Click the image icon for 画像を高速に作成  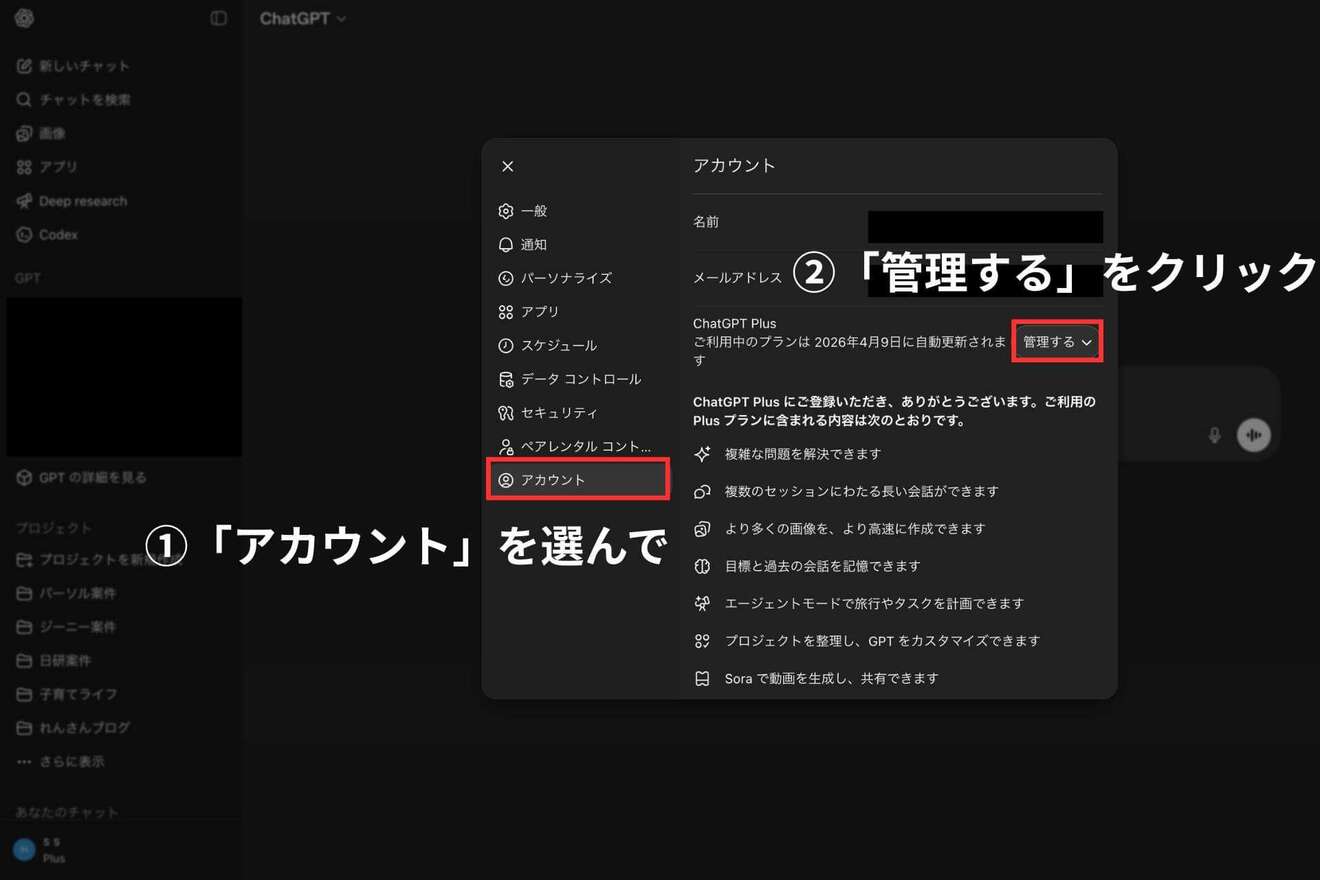703,528
